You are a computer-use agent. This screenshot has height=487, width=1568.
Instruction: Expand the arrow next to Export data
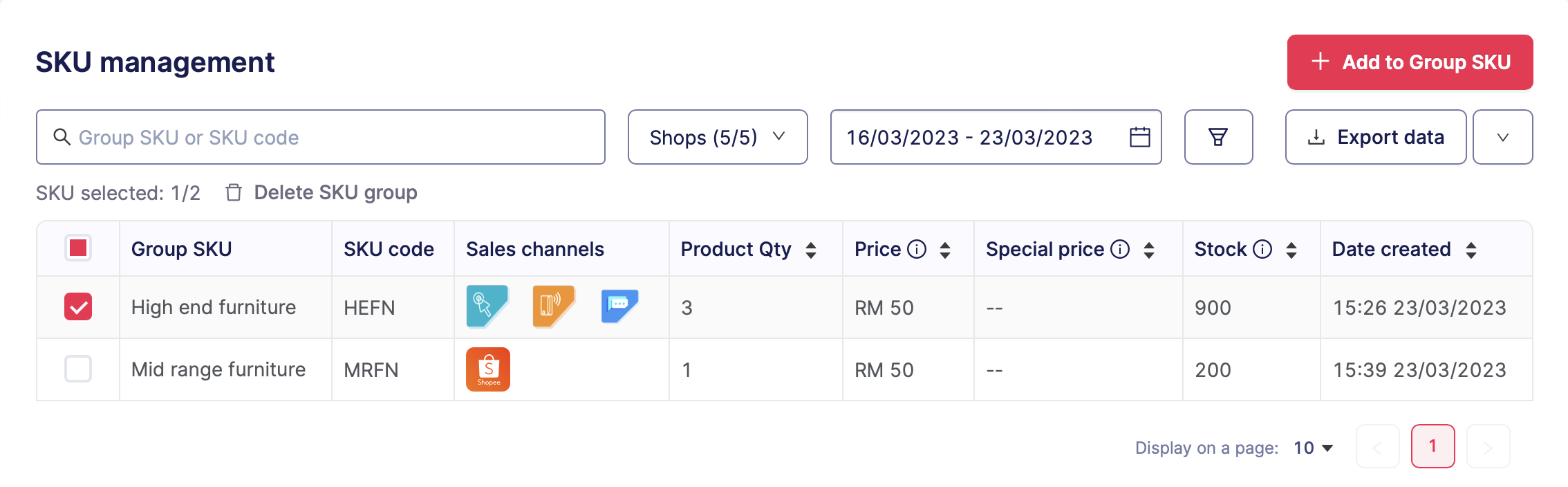click(x=1502, y=137)
